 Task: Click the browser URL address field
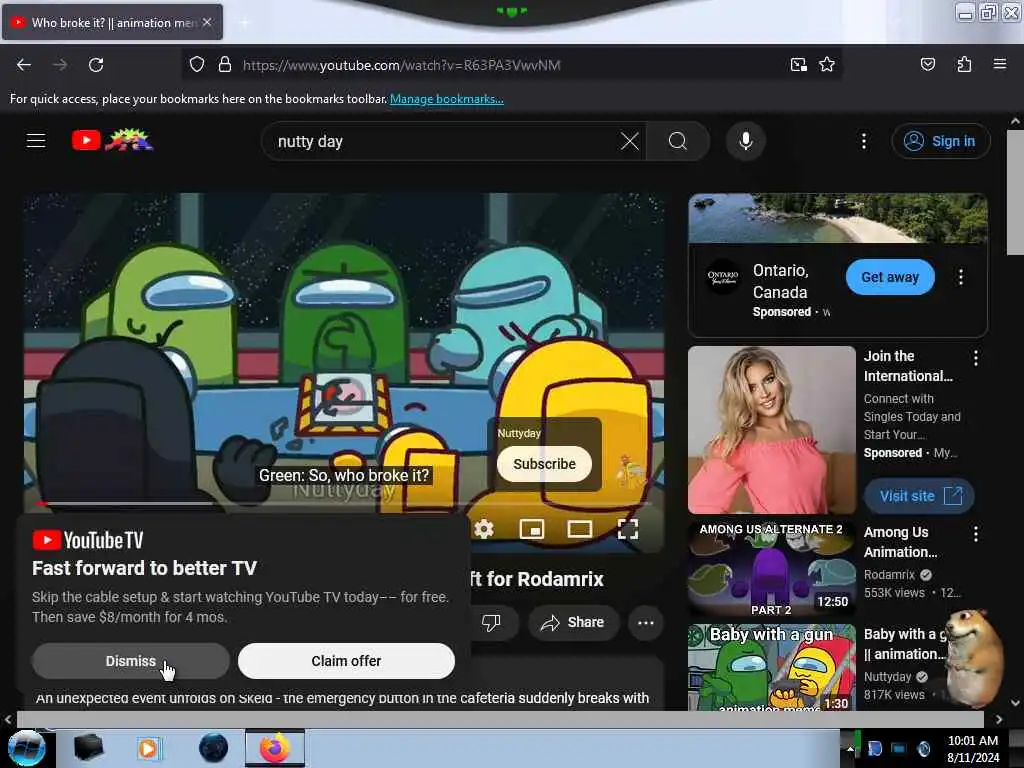tap(509, 65)
